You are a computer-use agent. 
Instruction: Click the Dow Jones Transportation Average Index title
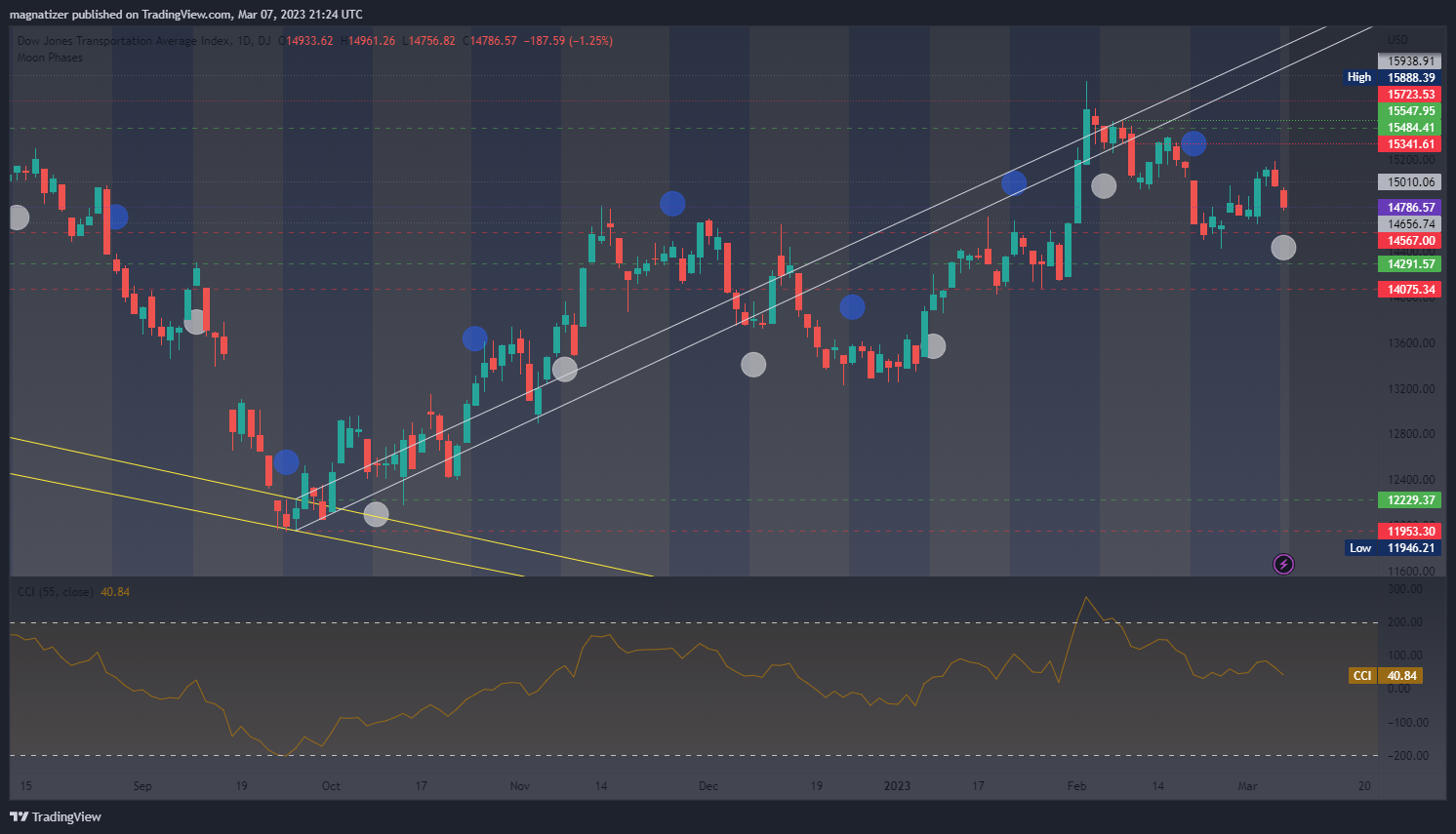pyautogui.click(x=125, y=41)
